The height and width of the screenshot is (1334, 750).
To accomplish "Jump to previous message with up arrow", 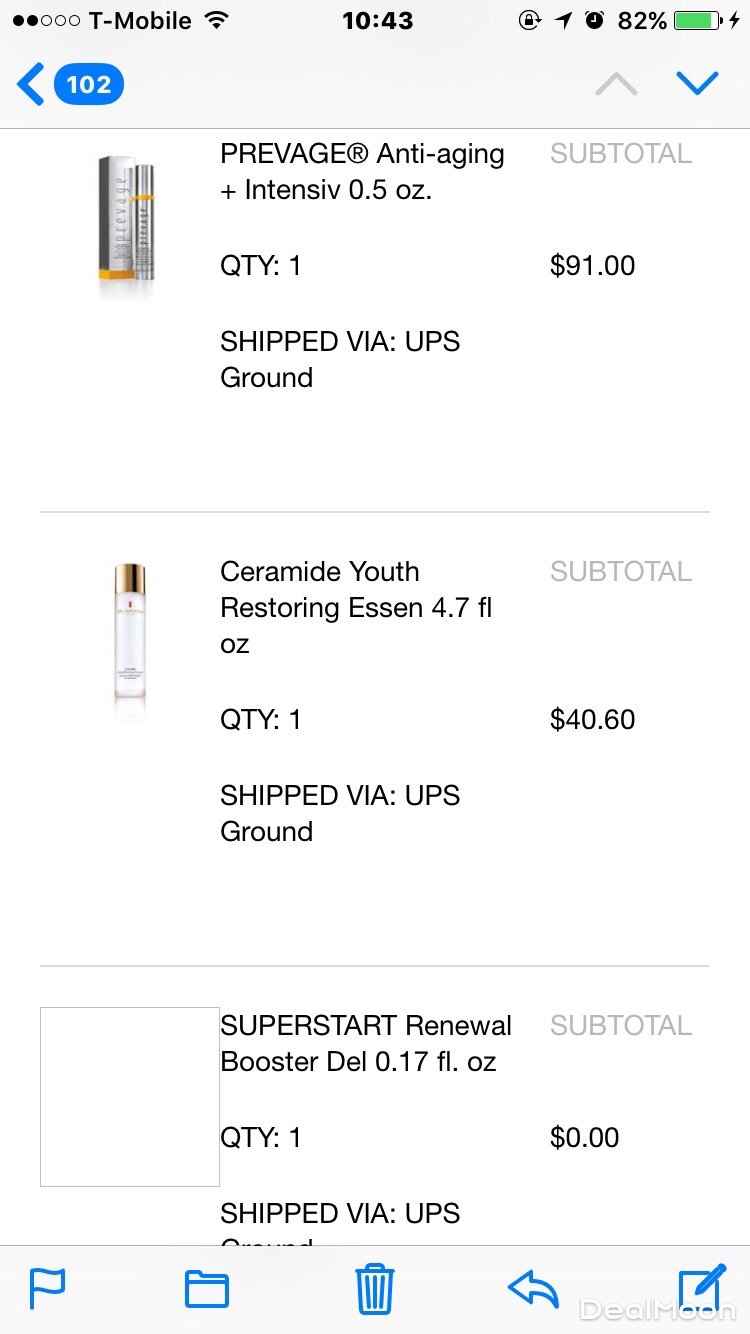I will point(616,84).
